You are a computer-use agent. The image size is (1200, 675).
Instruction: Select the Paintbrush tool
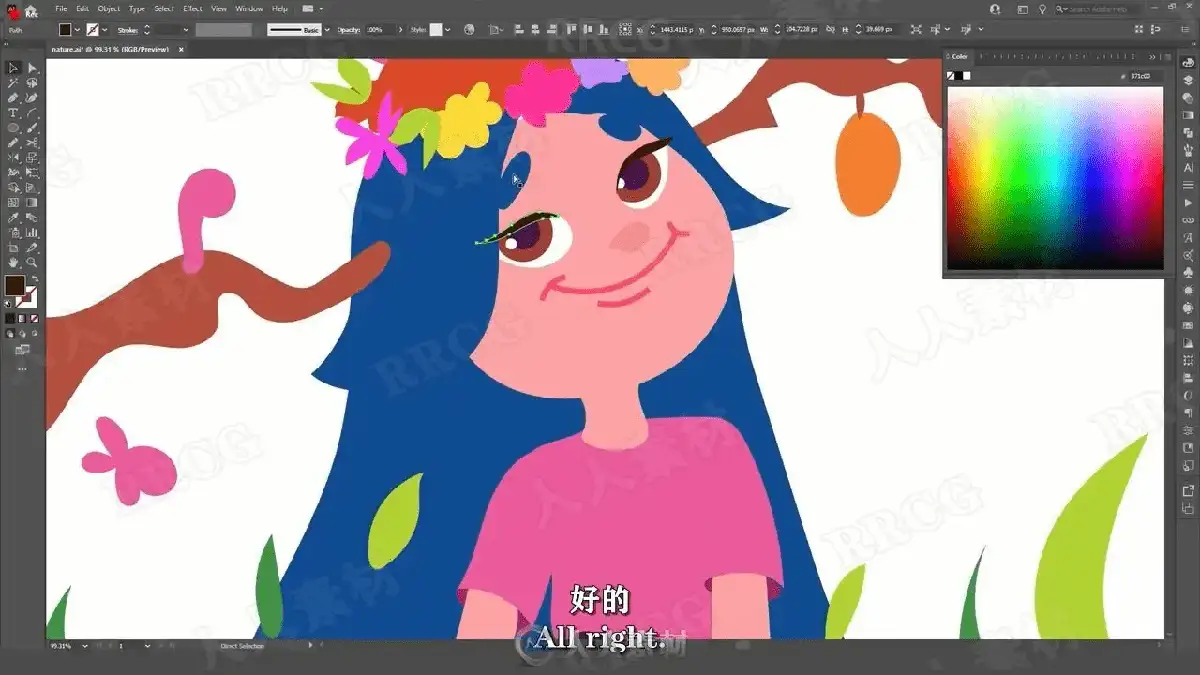click(32, 128)
